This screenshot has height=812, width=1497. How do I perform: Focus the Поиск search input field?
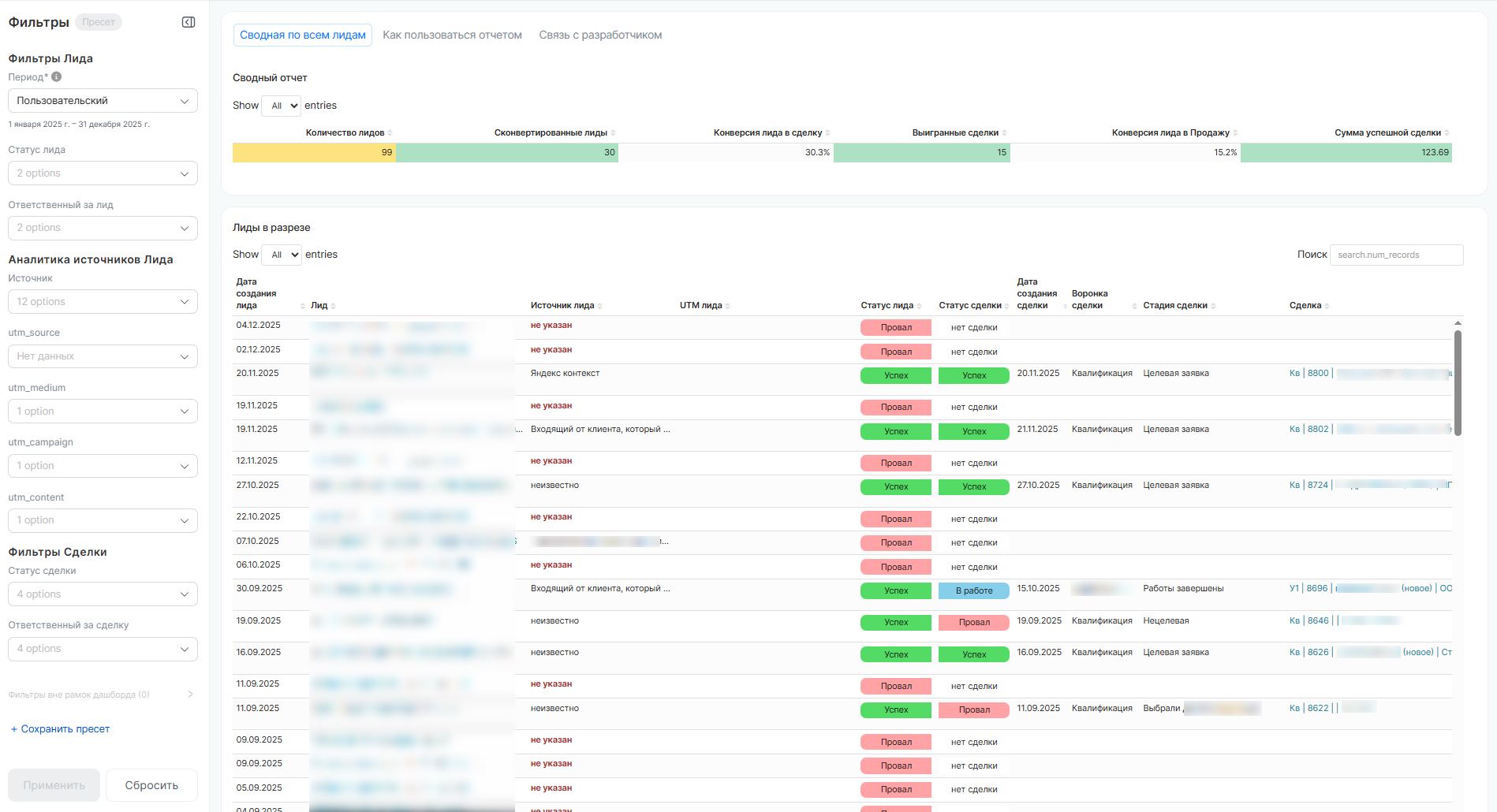click(x=1396, y=255)
